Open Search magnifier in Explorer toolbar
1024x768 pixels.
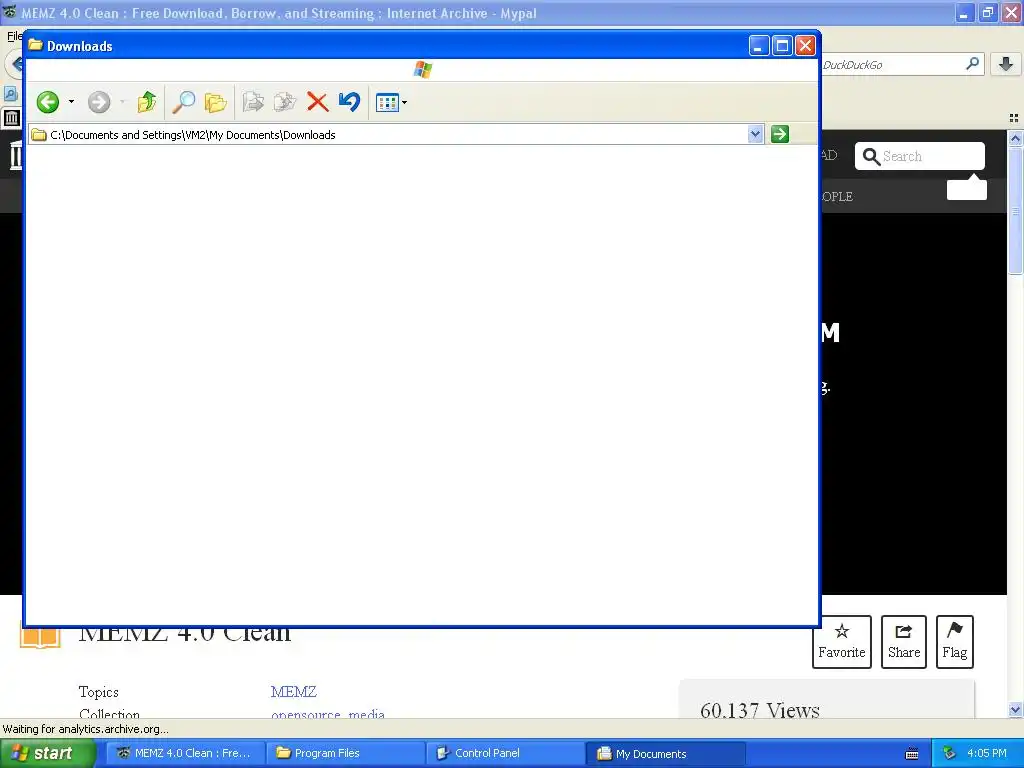pos(184,102)
